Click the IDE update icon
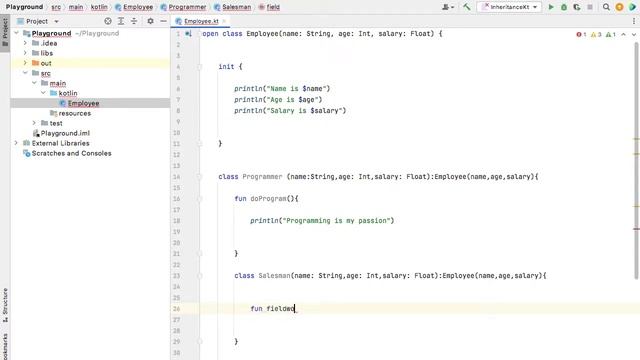This screenshot has width=640, height=360. [x=619, y=7]
